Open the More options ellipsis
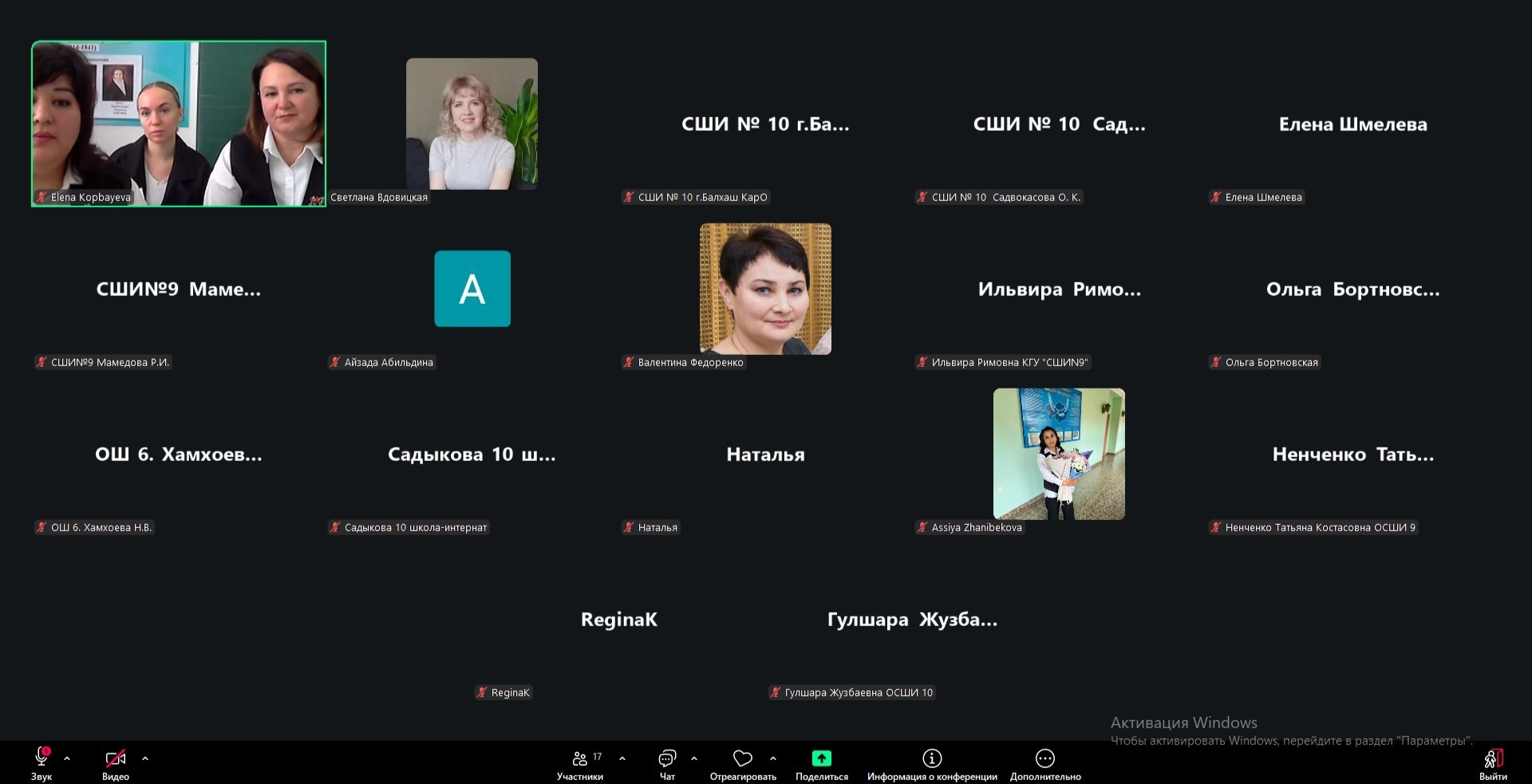Viewport: 1532px width, 784px height. [x=1044, y=758]
